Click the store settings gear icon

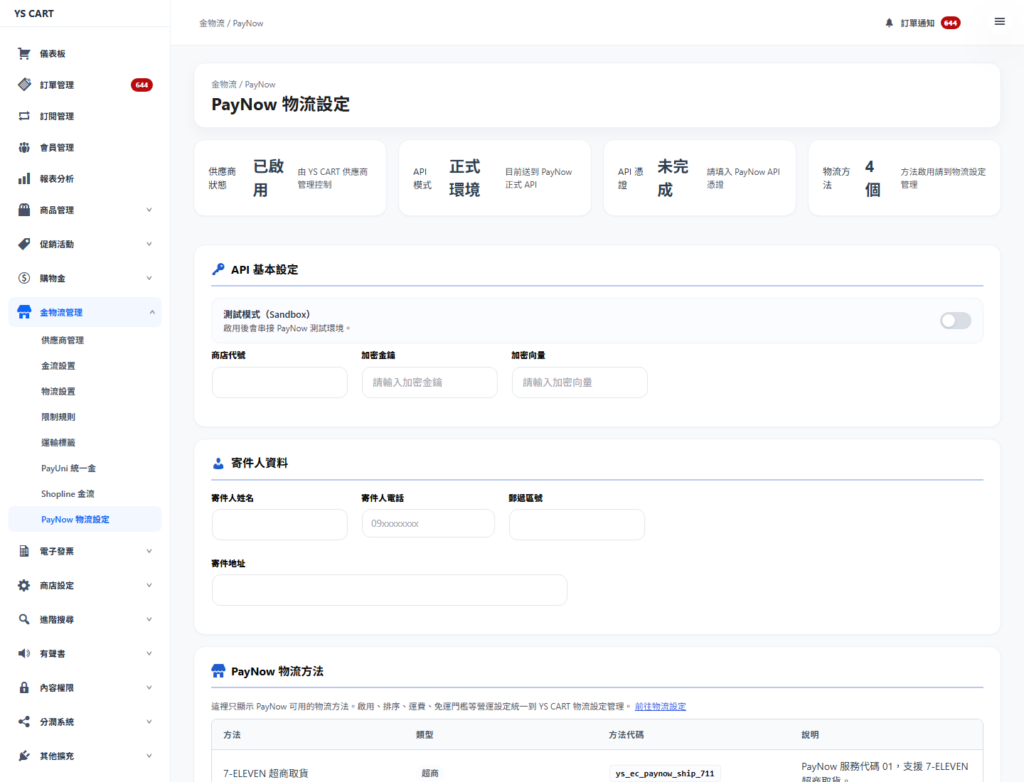24,585
